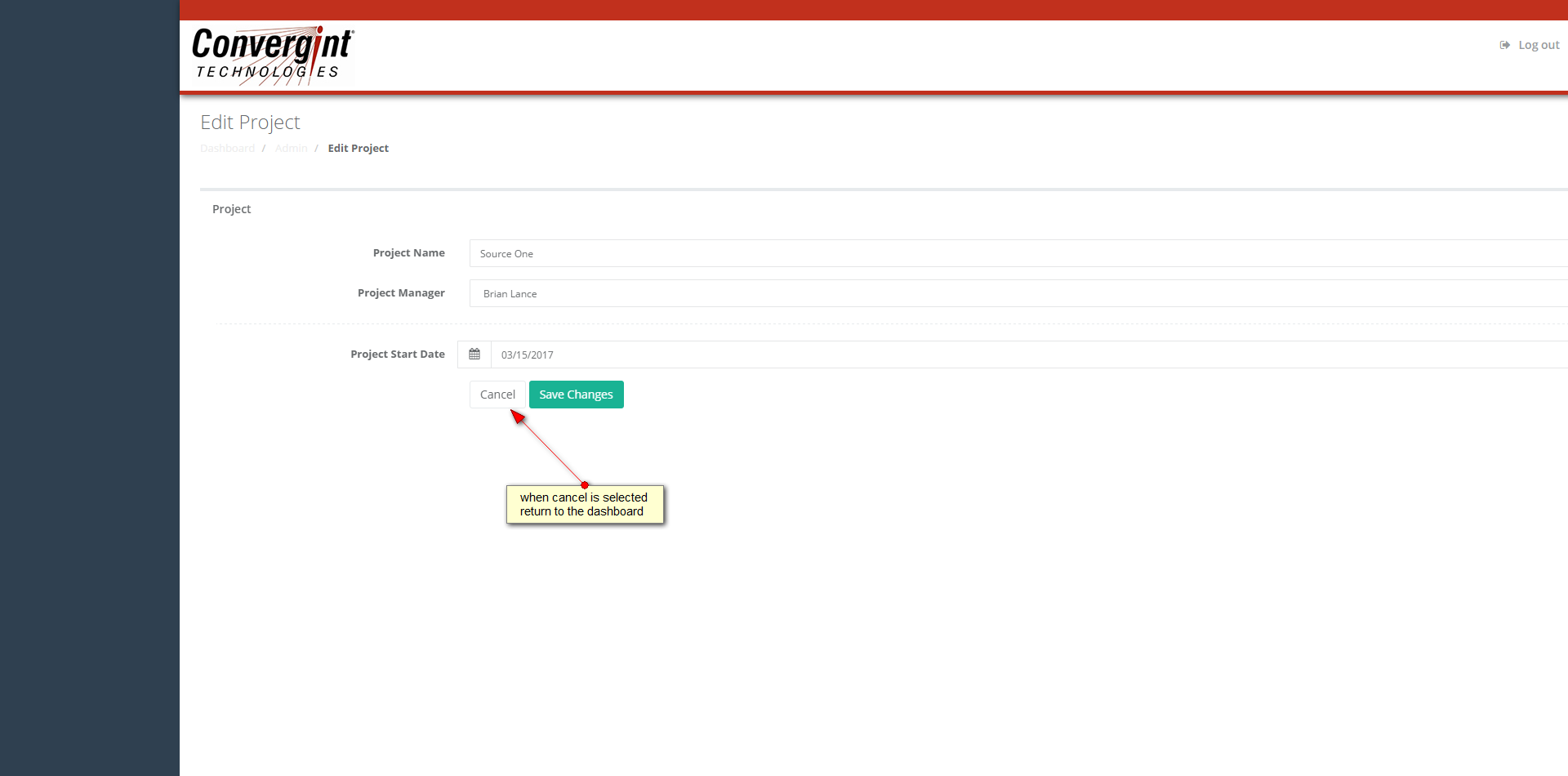Click the Project Start Date field

[1029, 355]
